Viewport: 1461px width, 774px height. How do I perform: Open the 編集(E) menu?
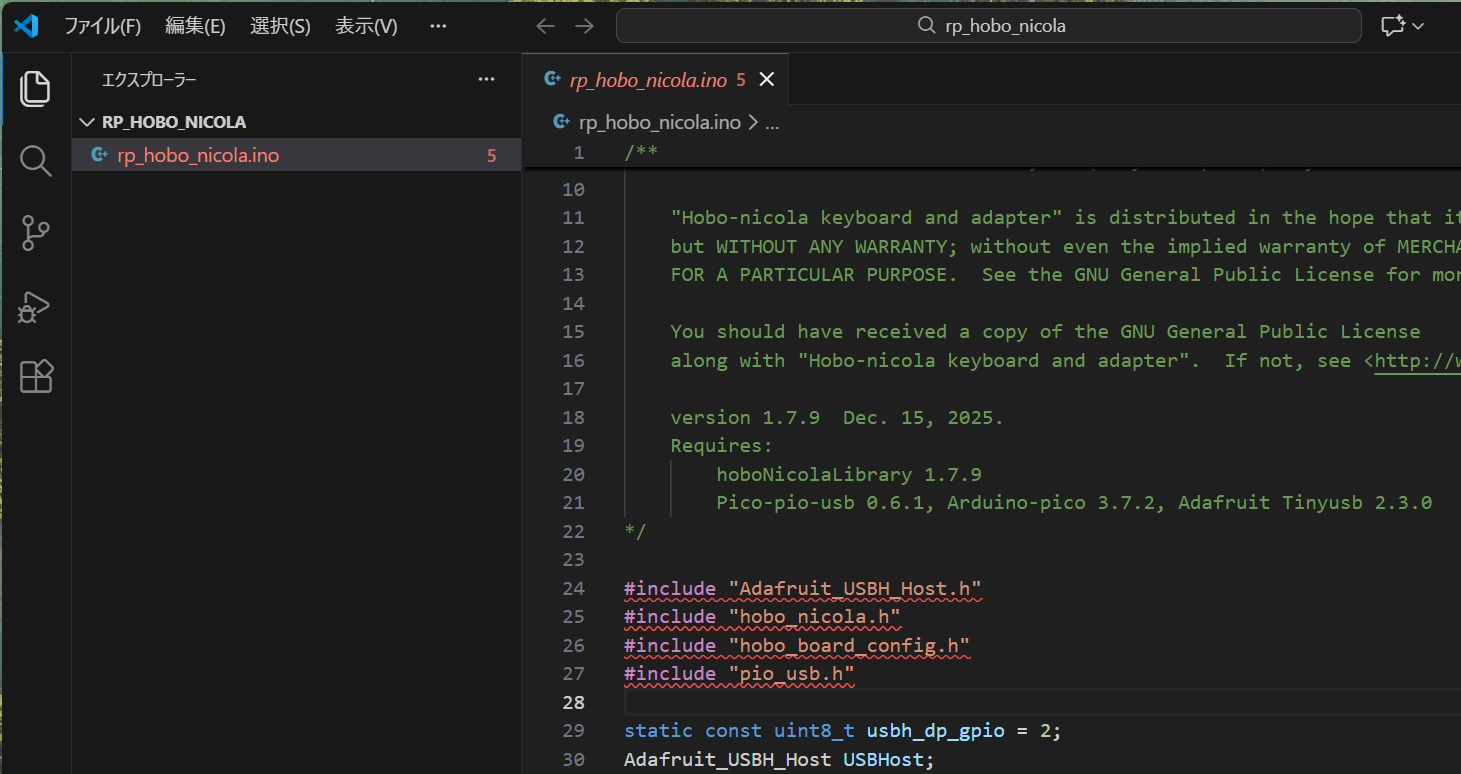click(x=195, y=26)
